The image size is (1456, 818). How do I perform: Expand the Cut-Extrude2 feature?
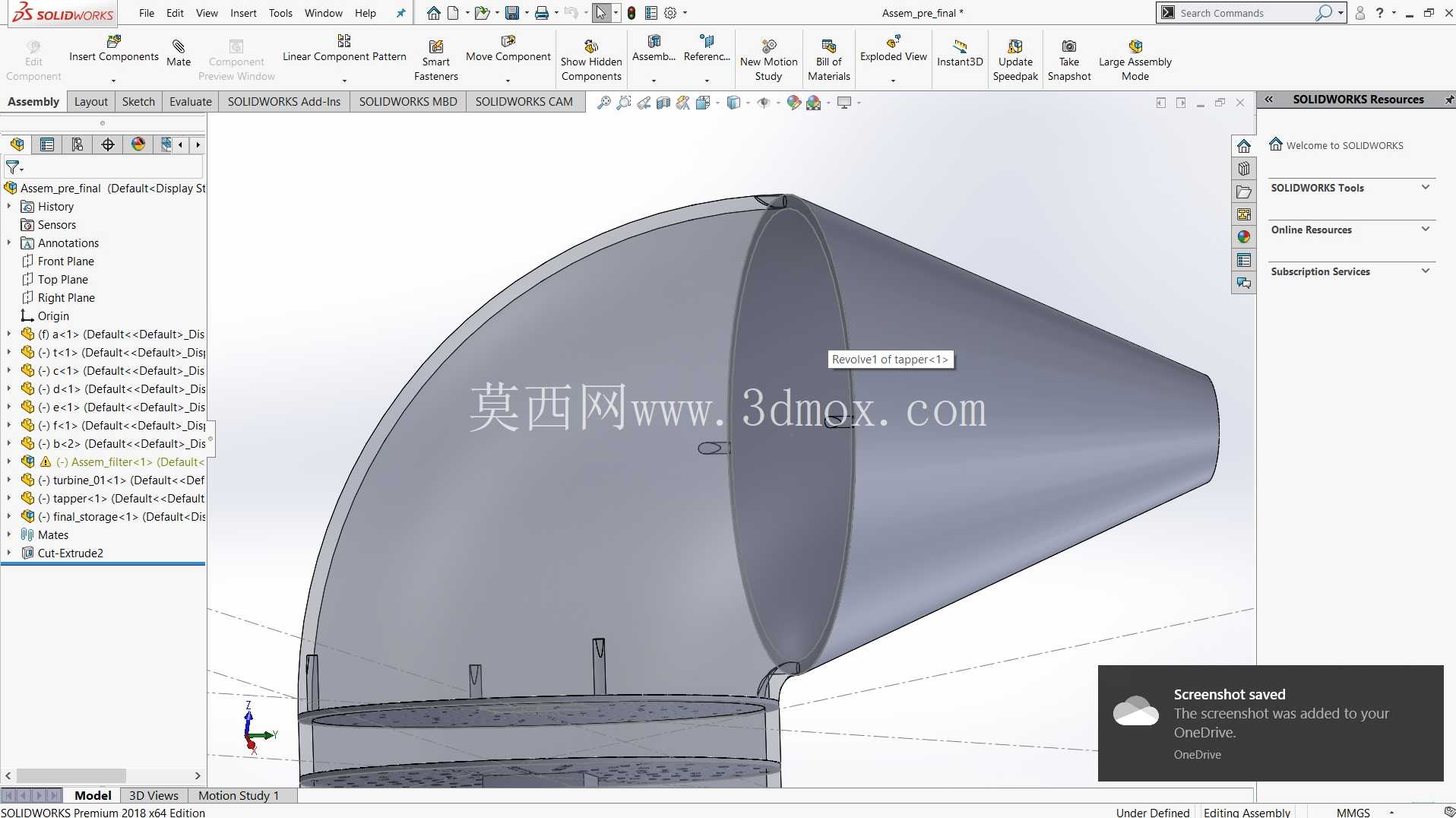tap(9, 553)
